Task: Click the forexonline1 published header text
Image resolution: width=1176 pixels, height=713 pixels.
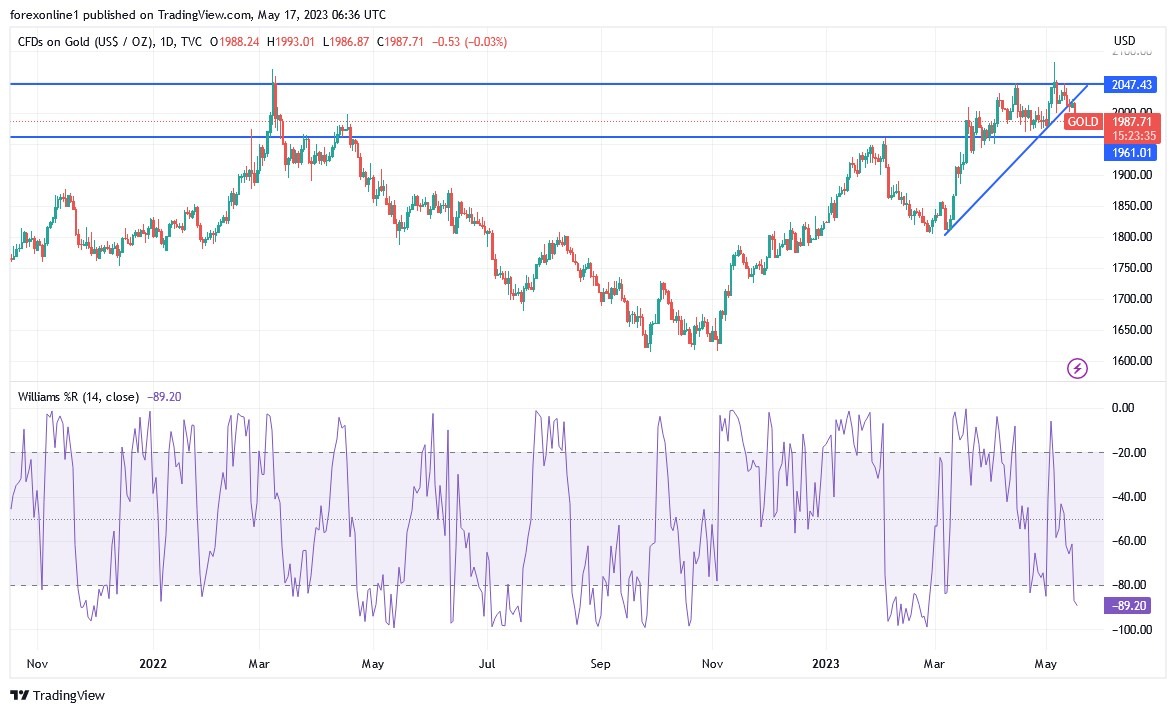Action: point(198,15)
